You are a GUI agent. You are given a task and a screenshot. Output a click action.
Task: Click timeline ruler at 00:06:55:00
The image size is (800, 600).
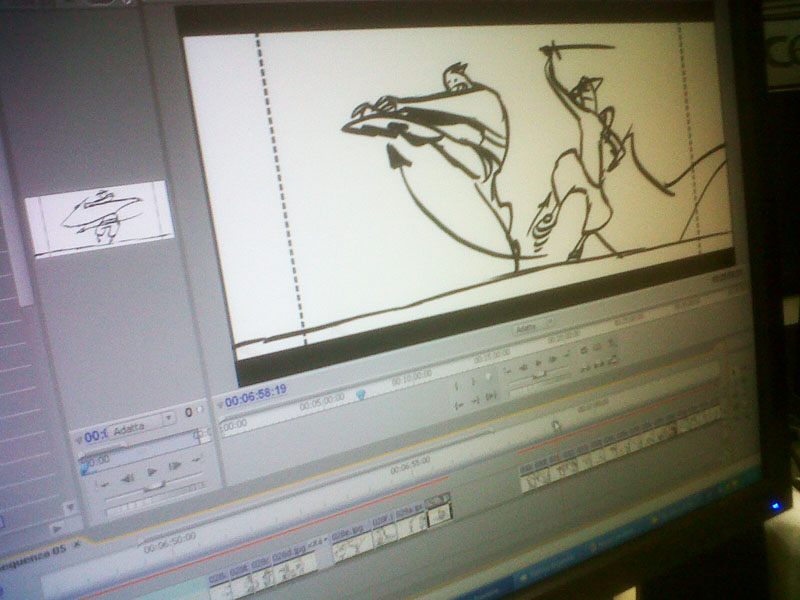[x=410, y=464]
